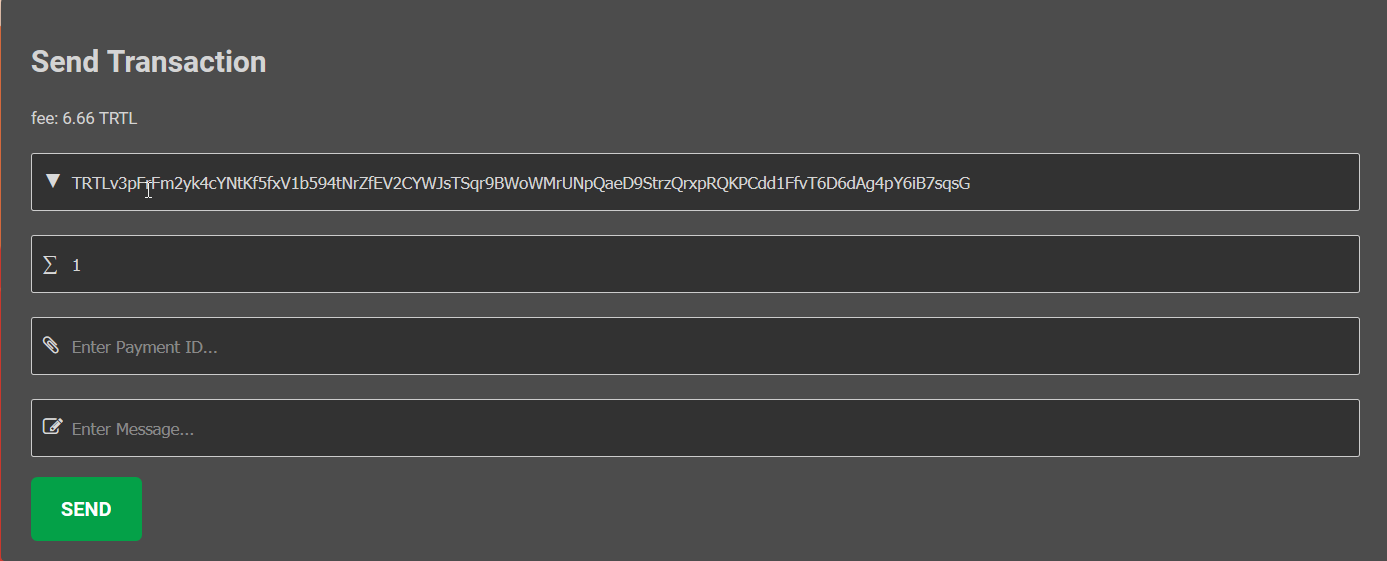This screenshot has width=1387, height=561.
Task: Focus the recipient wallet address field
Action: pos(600,183)
